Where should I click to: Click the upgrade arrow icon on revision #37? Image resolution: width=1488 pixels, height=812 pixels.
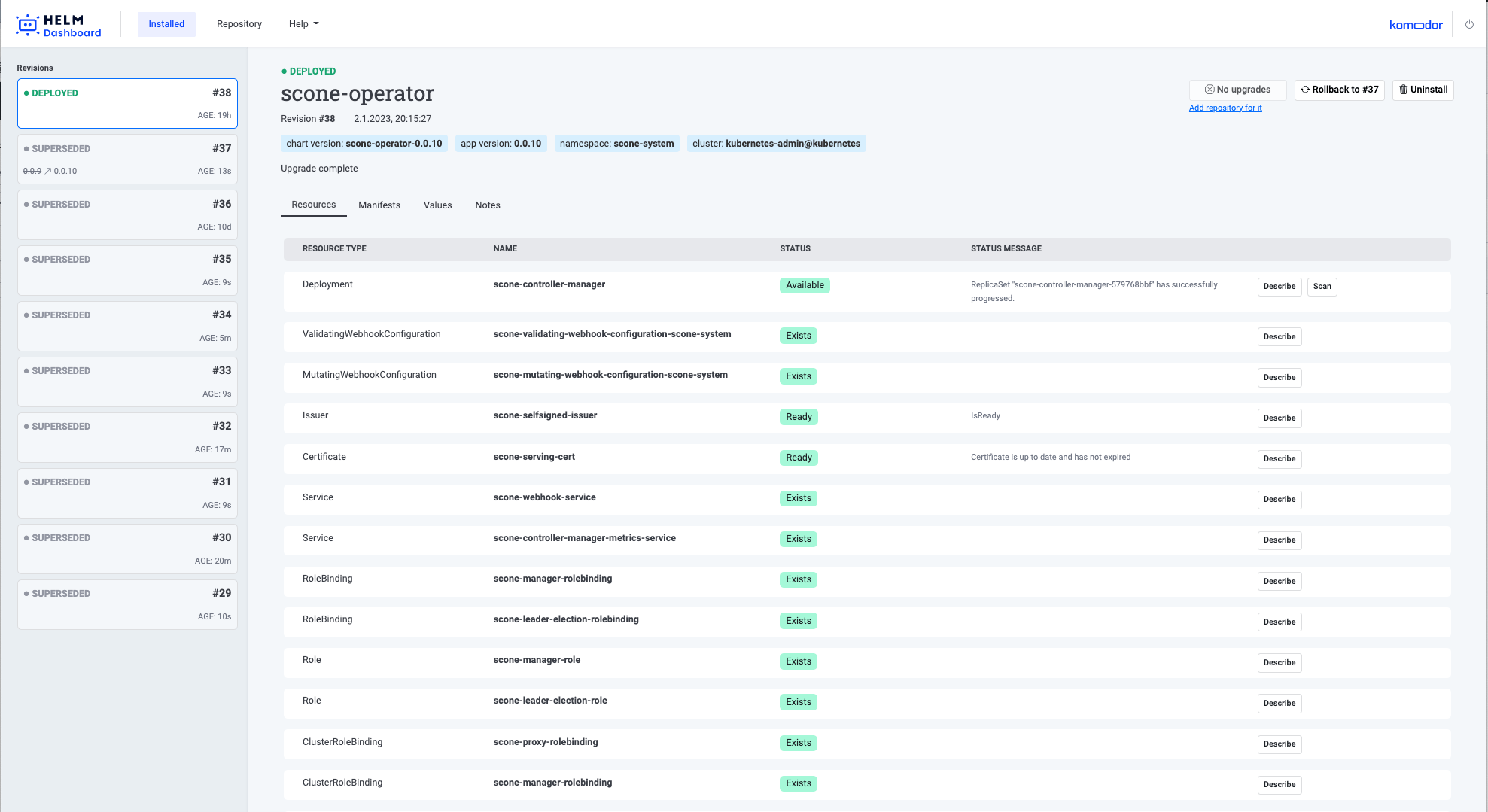(49, 171)
